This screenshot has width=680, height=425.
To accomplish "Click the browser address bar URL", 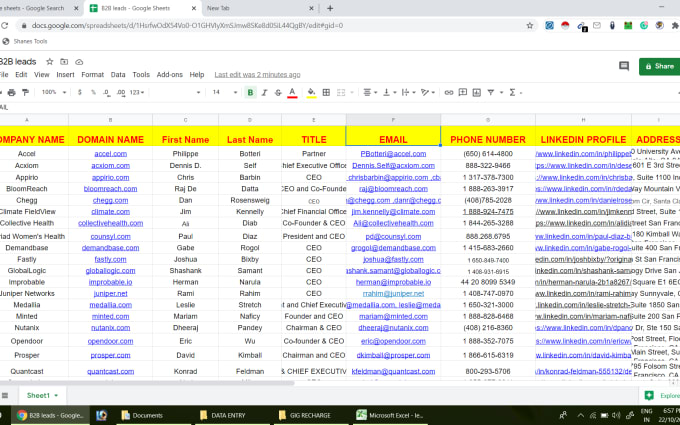I will coord(187,26).
